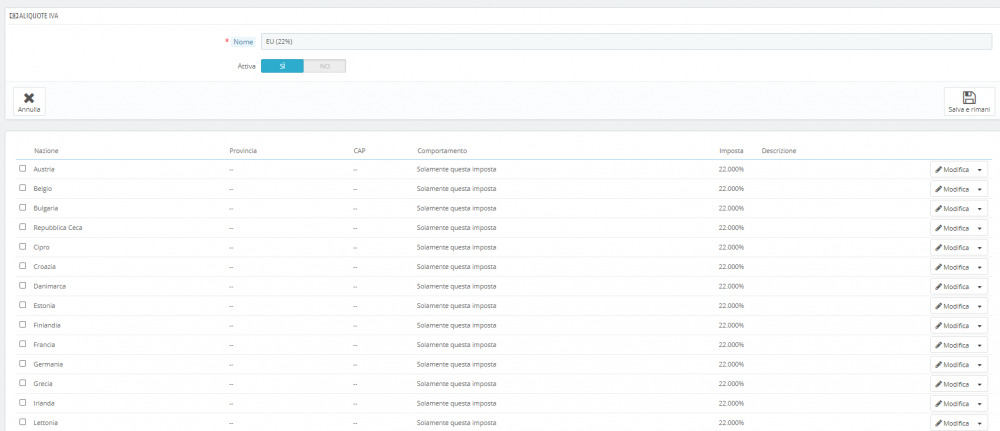
Task: Switch Attiva toggle to NO
Action: click(325, 66)
